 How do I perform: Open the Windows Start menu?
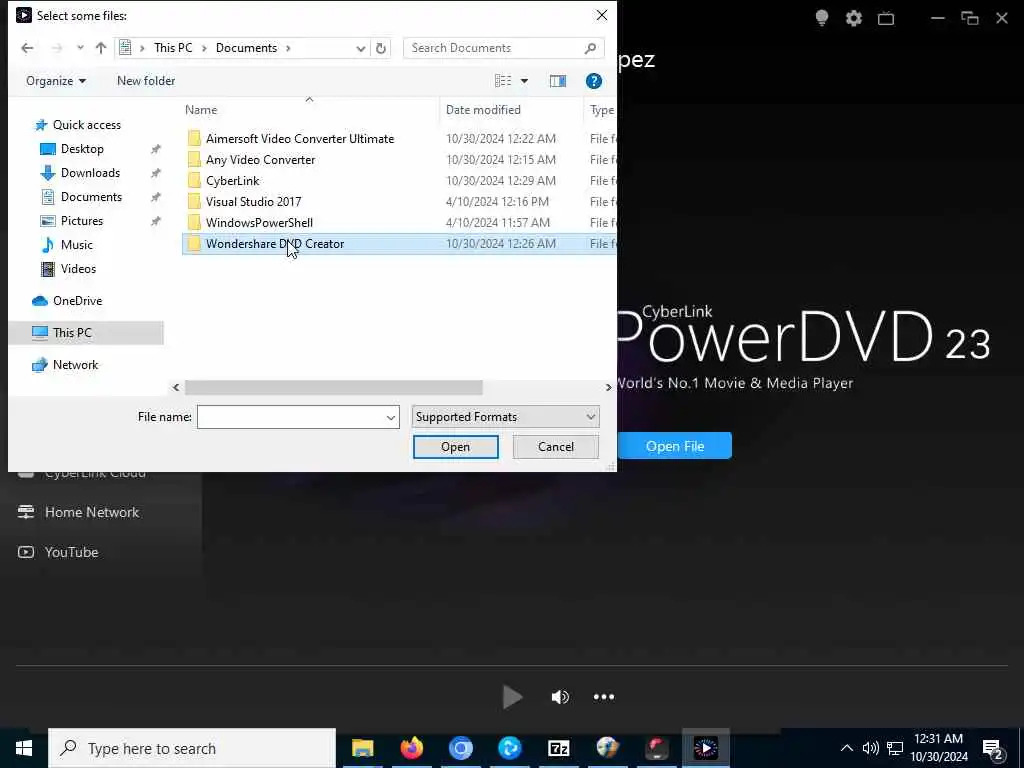click(24, 748)
